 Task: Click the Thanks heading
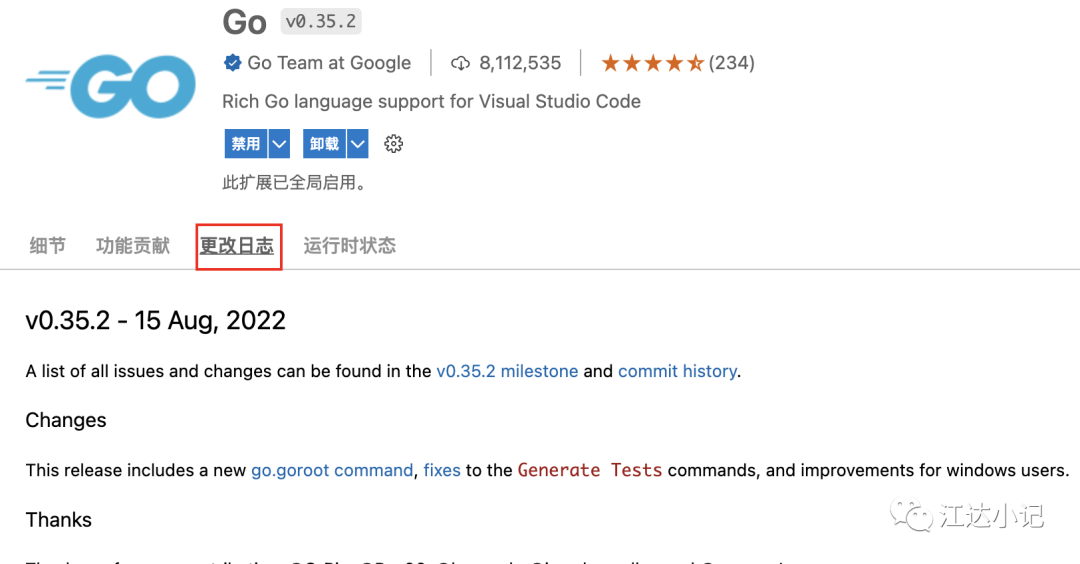(x=59, y=520)
